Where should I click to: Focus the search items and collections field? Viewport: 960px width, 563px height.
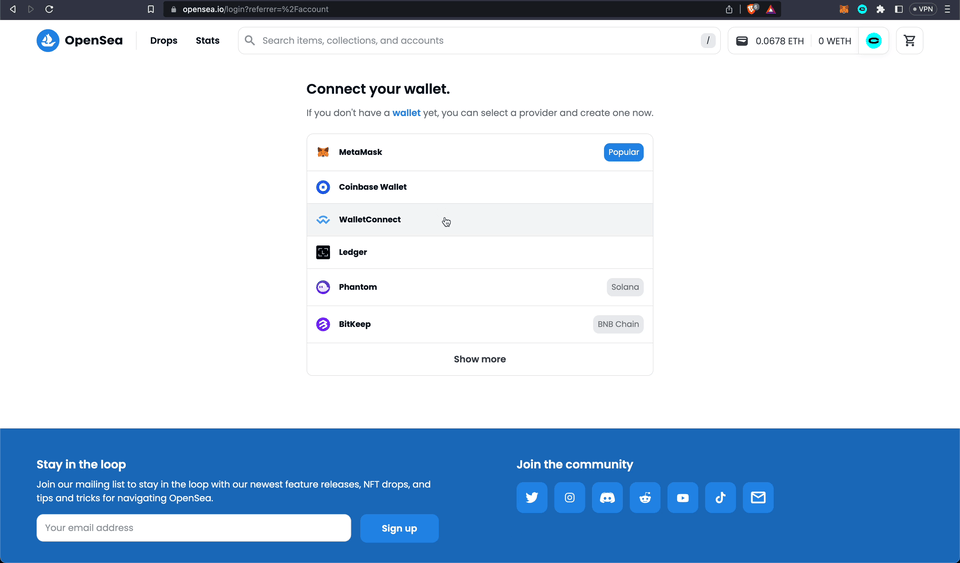pyautogui.click(x=479, y=40)
